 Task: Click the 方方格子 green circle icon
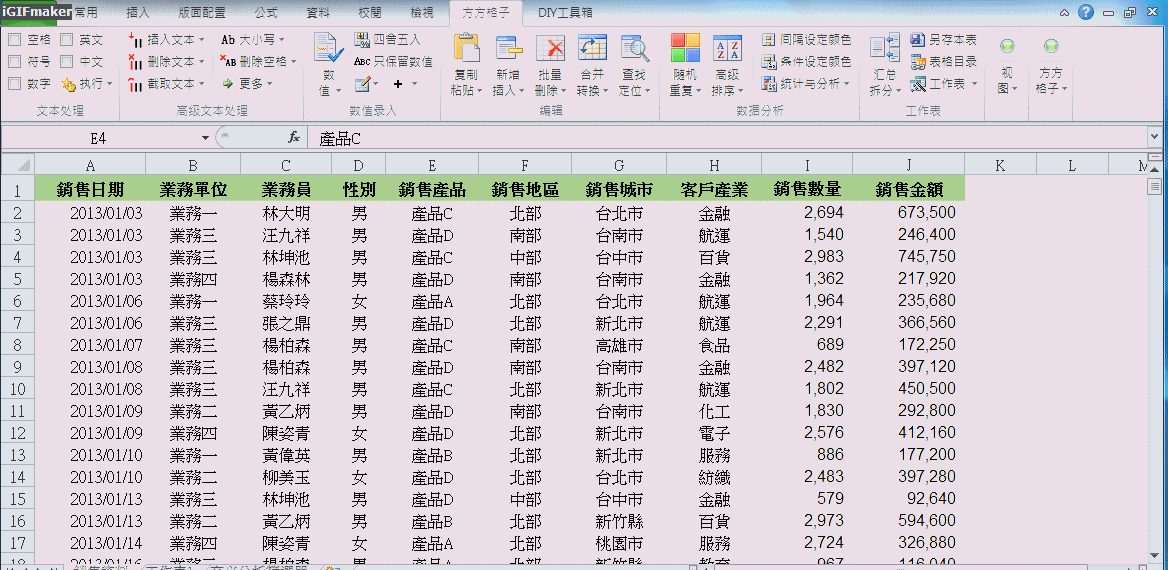point(1051,46)
